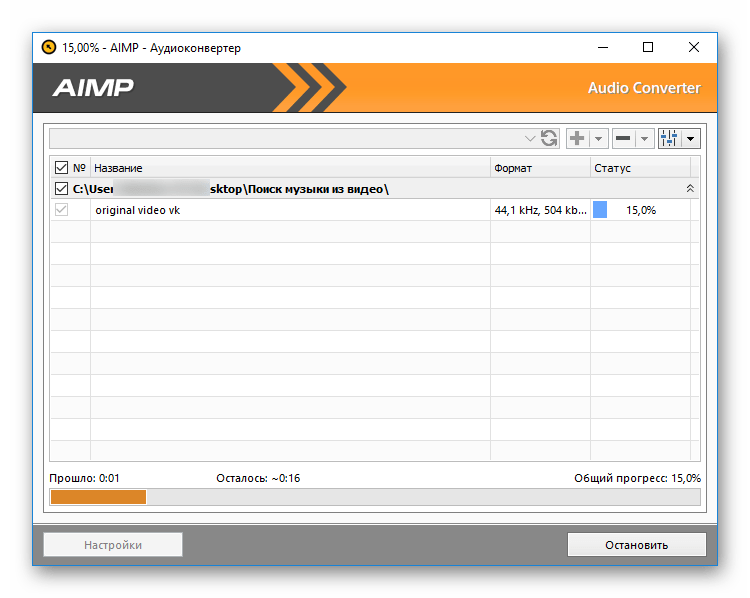750x598 pixels.
Task: Click the Общий прогресс: 15,0% text
Action: click(x=637, y=478)
